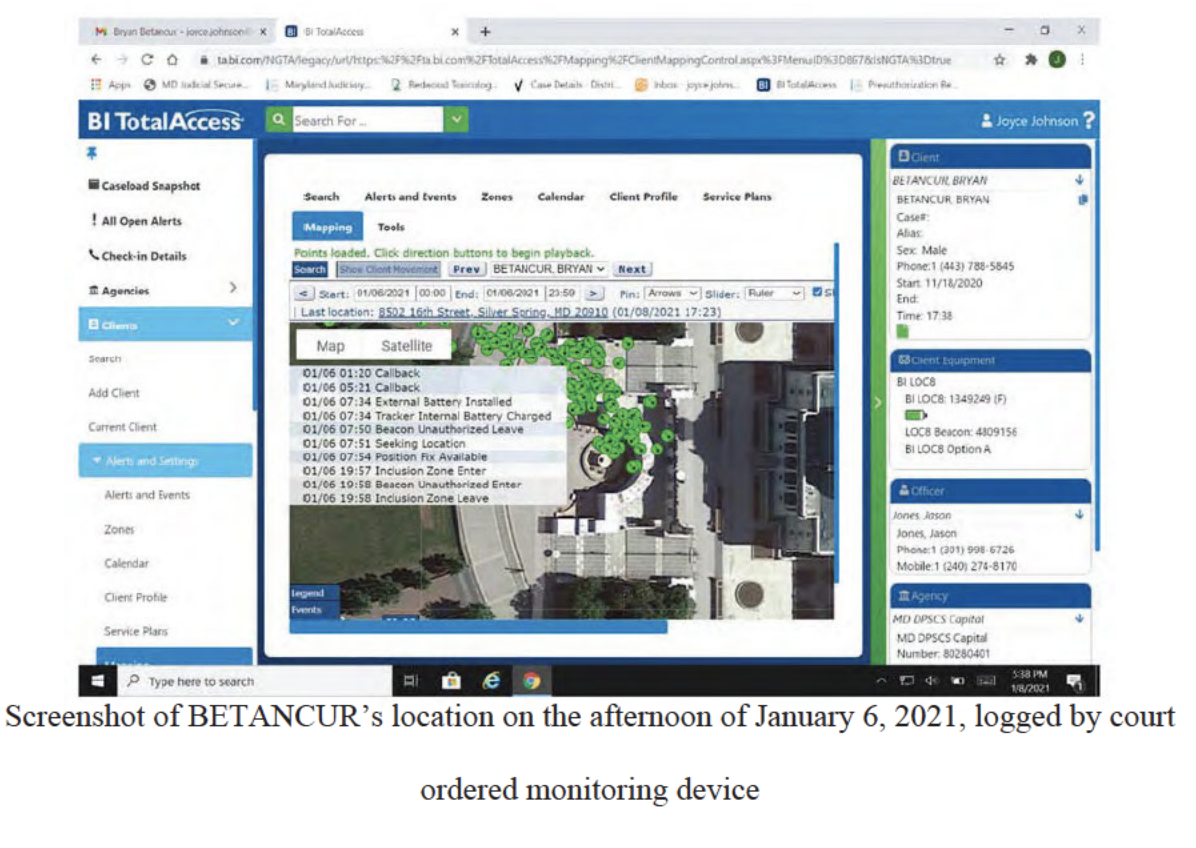Click Show Client Movement button
Viewport: 1196px width, 848px height.
[388, 269]
